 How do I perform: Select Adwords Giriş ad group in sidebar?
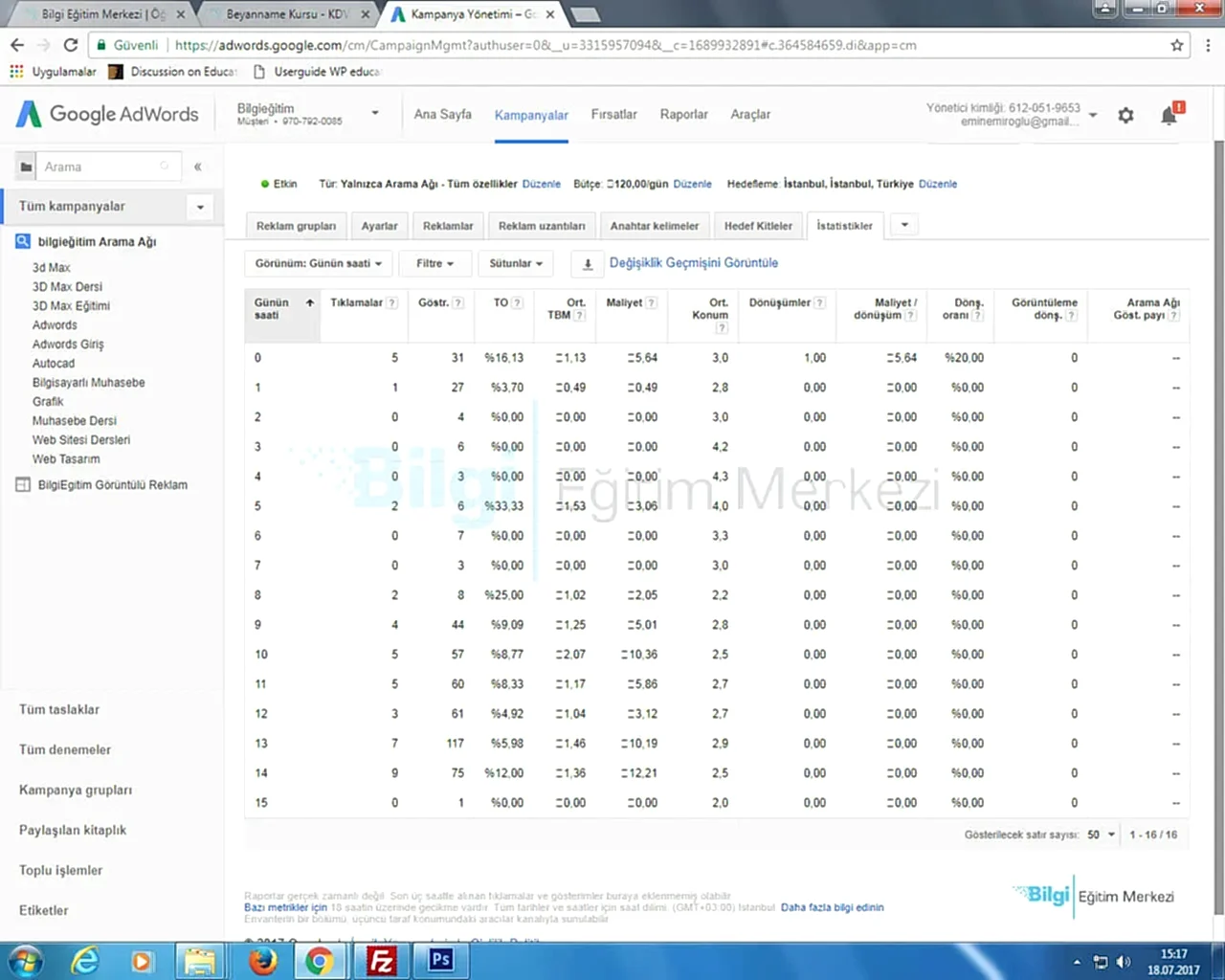pos(68,345)
